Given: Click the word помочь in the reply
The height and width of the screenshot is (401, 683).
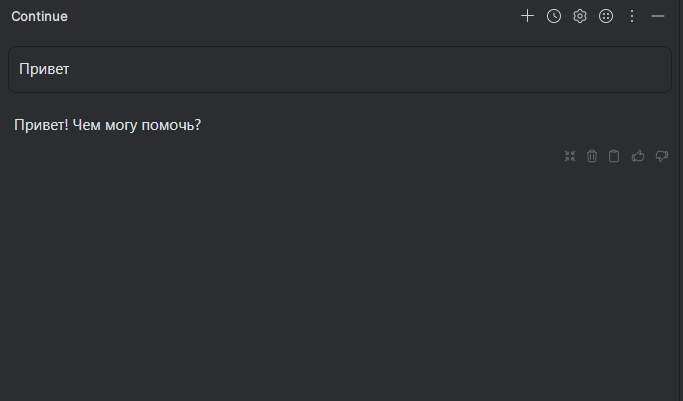Looking at the screenshot, I should pos(172,126).
